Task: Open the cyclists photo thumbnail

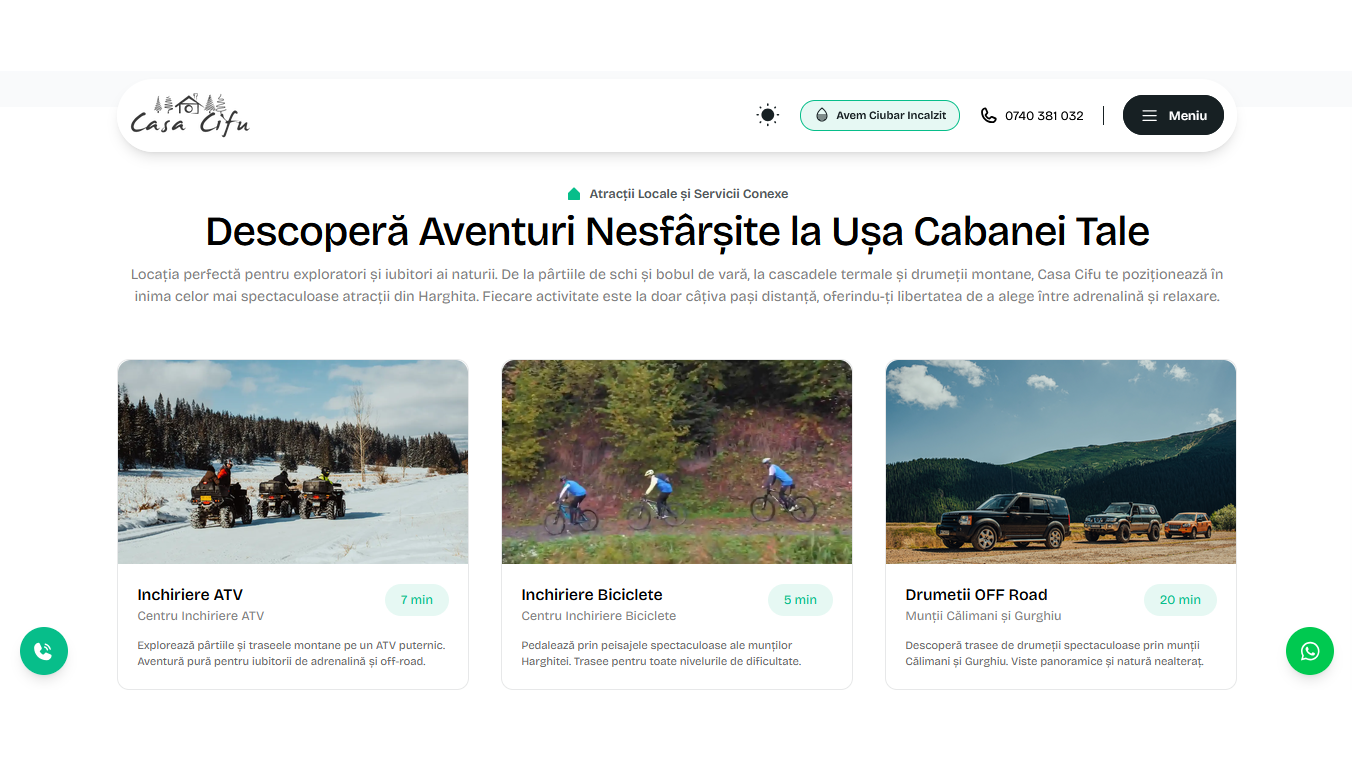Action: click(677, 462)
